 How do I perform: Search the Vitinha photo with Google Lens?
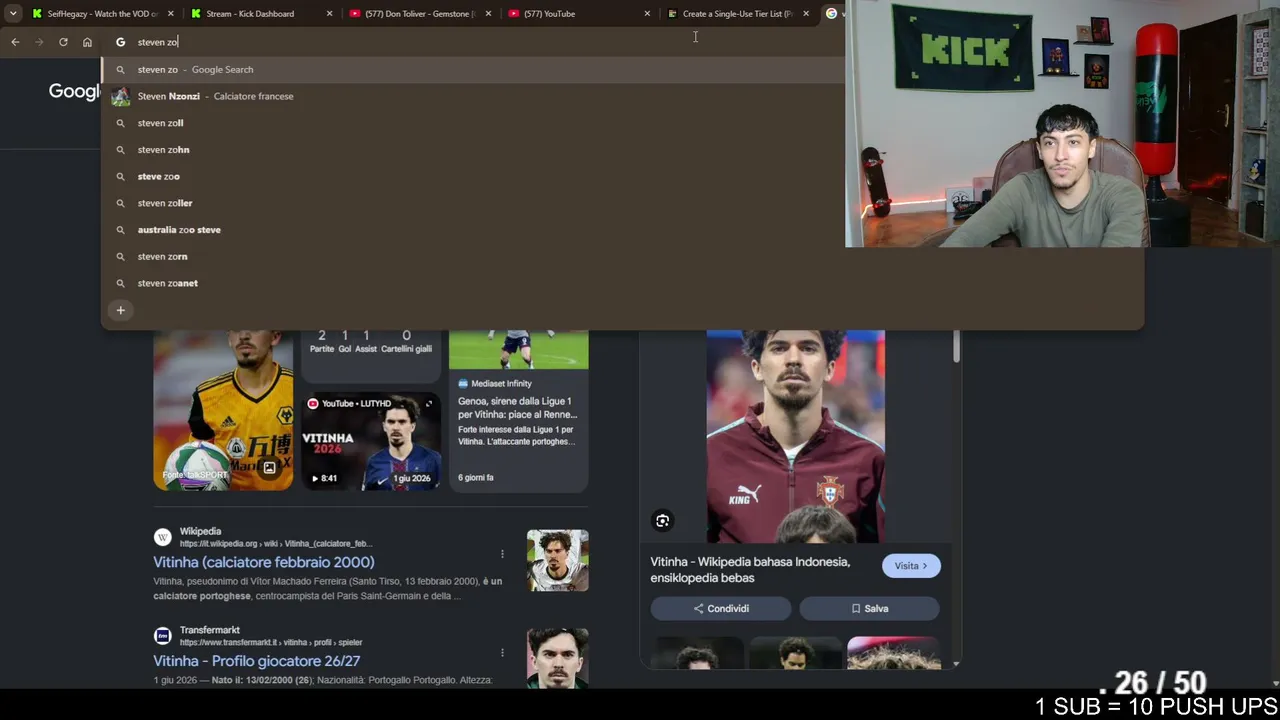click(662, 521)
